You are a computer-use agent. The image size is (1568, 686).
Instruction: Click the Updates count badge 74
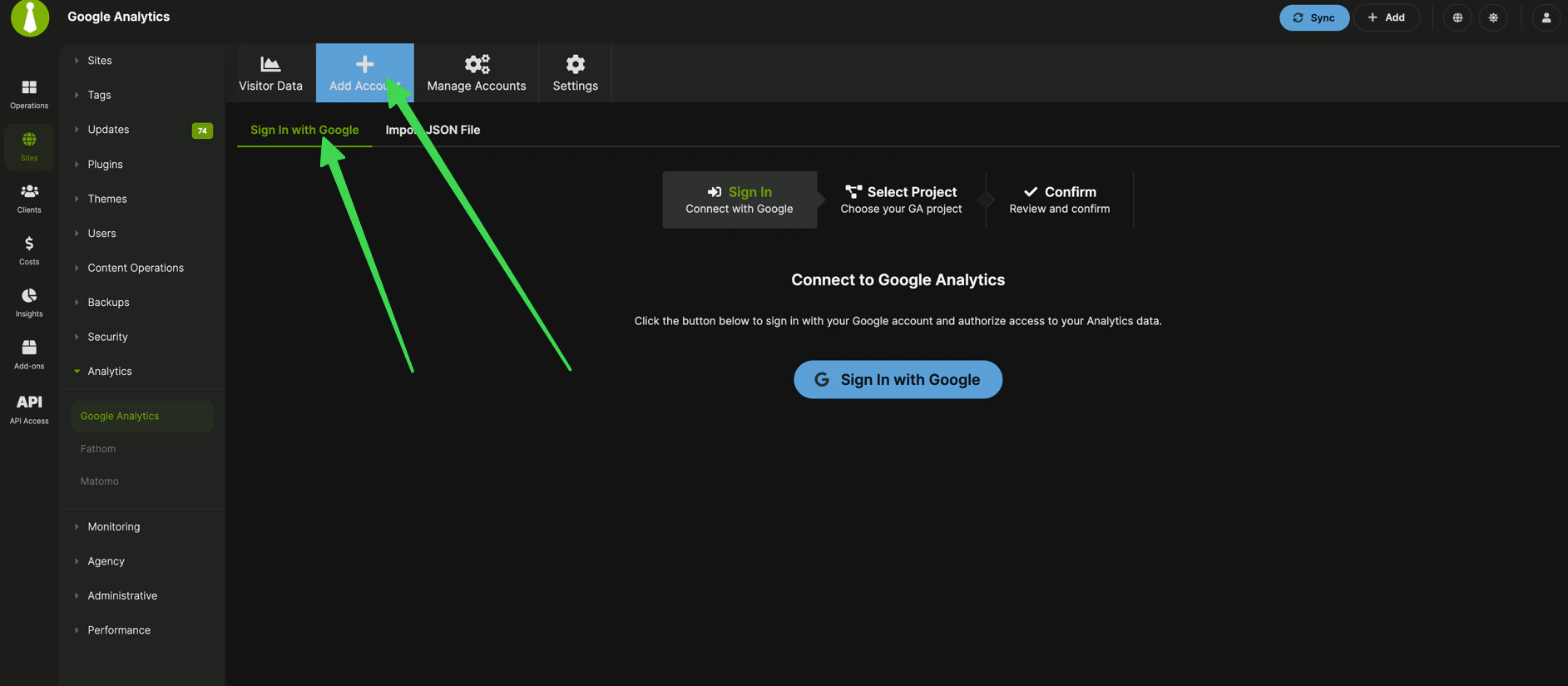pos(202,131)
